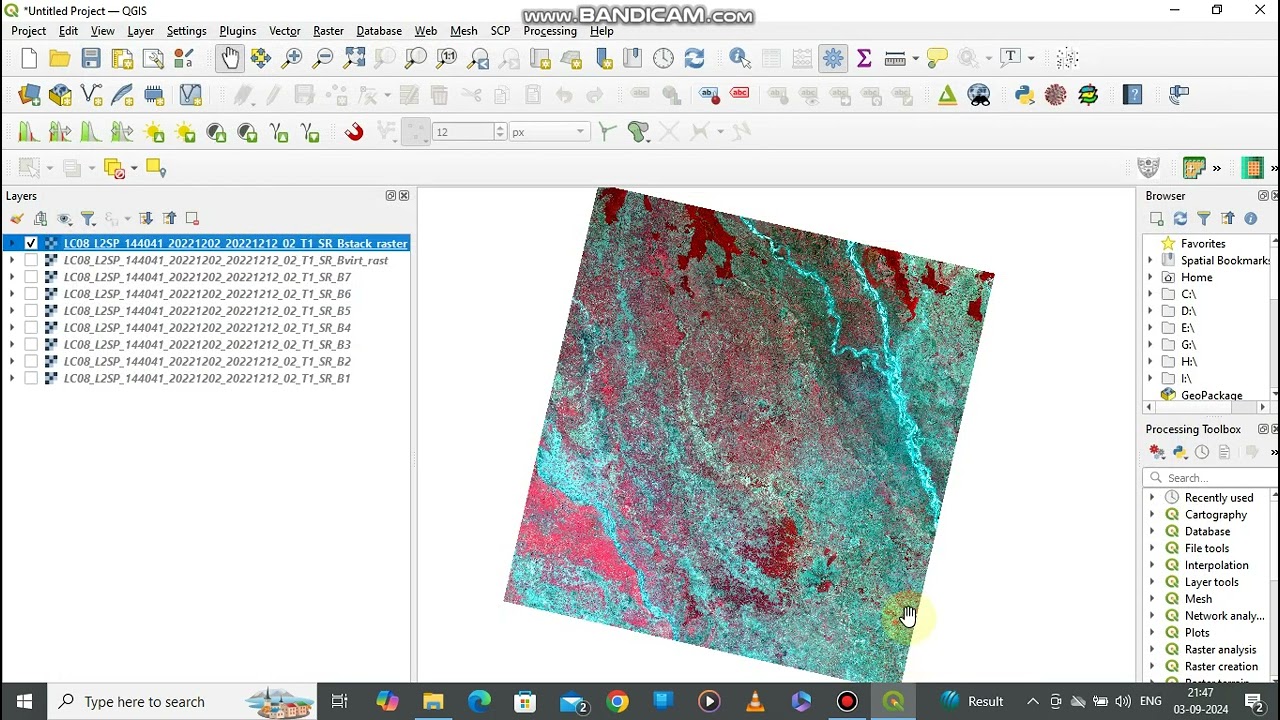This screenshot has width=1280, height=720.
Task: Select Spatial Bookmarks in Browser
Action: pos(1225,260)
